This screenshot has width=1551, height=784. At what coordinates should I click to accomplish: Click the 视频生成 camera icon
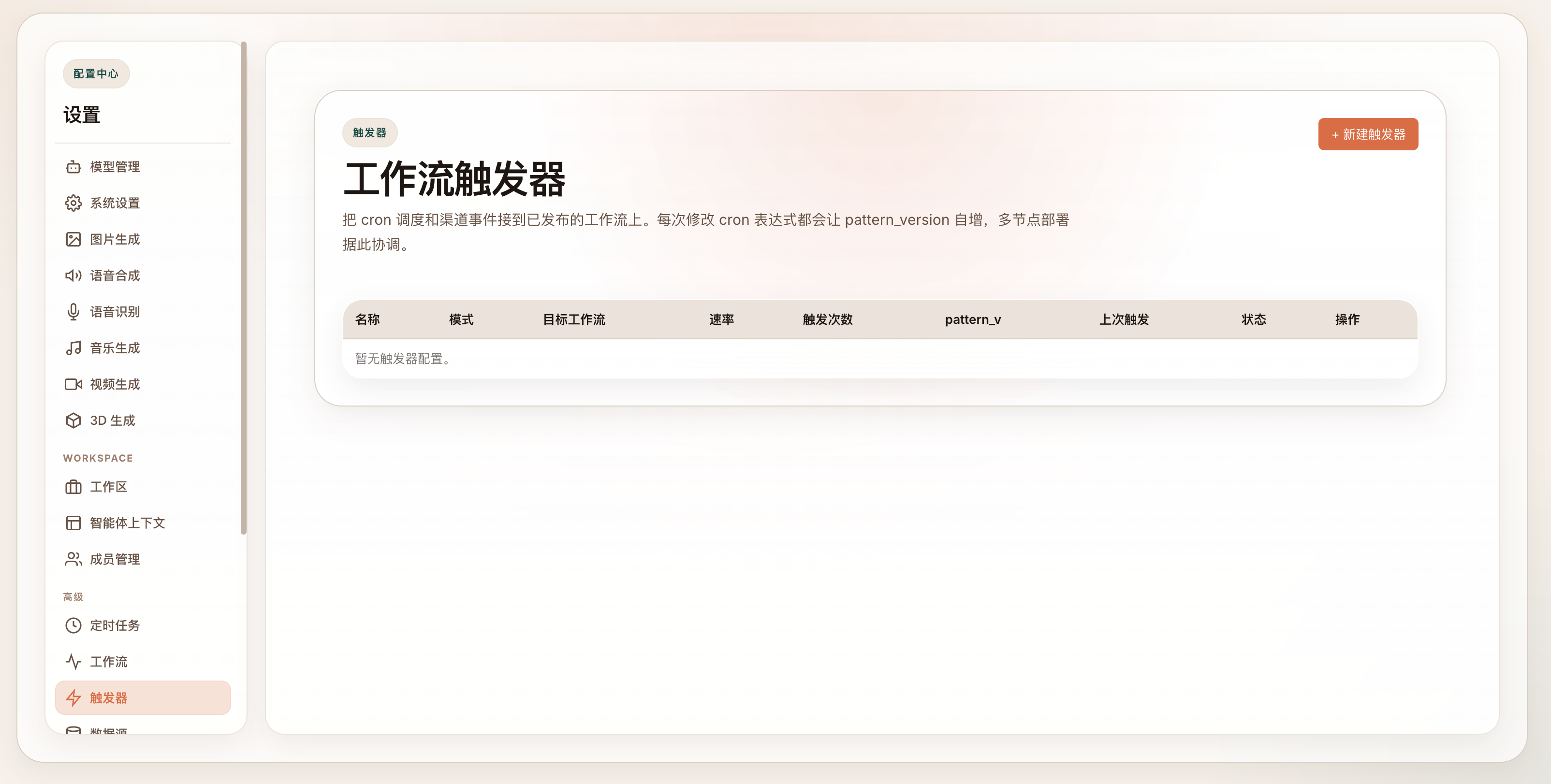[x=73, y=384]
